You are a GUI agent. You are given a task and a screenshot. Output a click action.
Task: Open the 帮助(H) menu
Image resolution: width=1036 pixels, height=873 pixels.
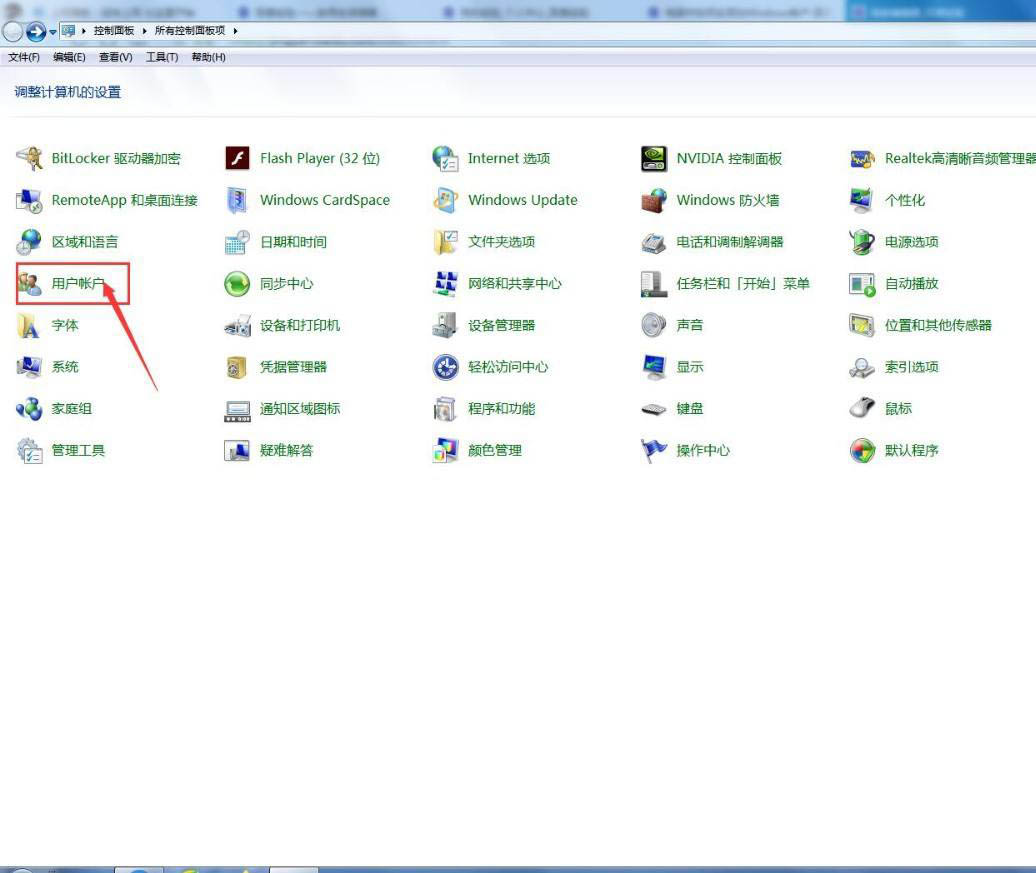209,57
